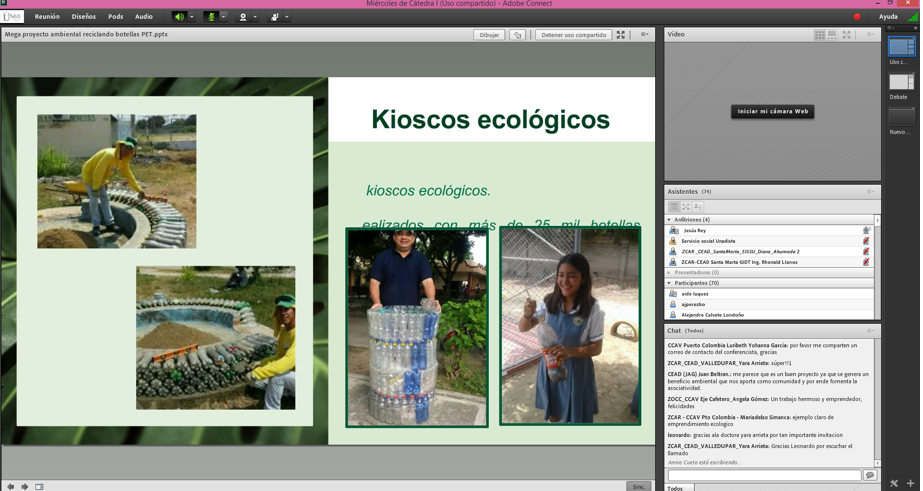Open Video pod options menu
This screenshot has width=923, height=491.
click(x=870, y=35)
